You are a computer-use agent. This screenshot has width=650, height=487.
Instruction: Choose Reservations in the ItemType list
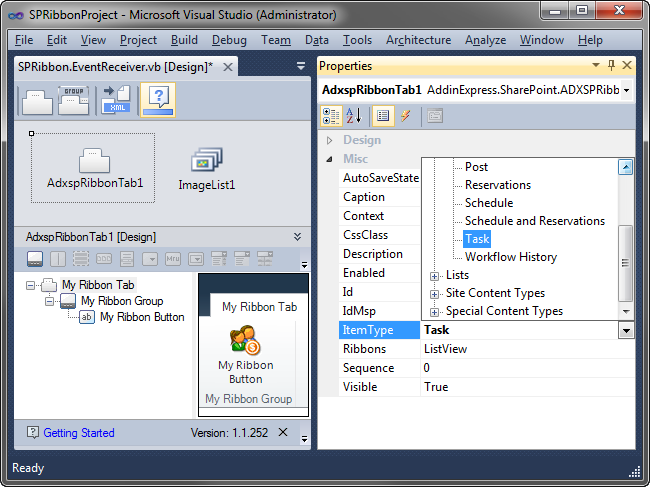(x=498, y=185)
